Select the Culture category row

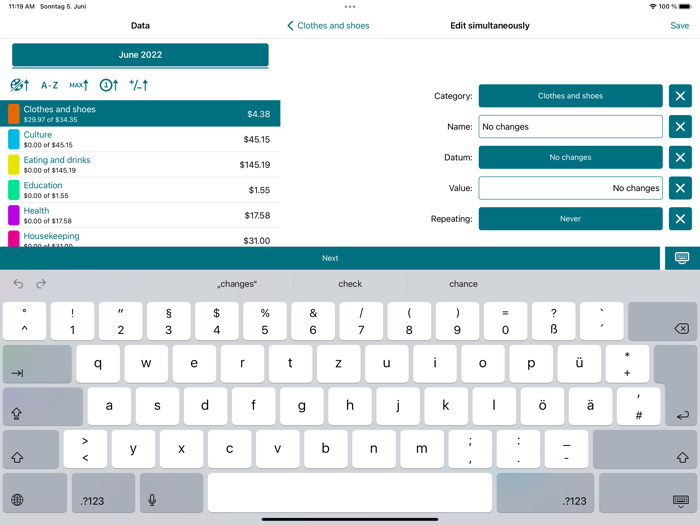(x=140, y=139)
